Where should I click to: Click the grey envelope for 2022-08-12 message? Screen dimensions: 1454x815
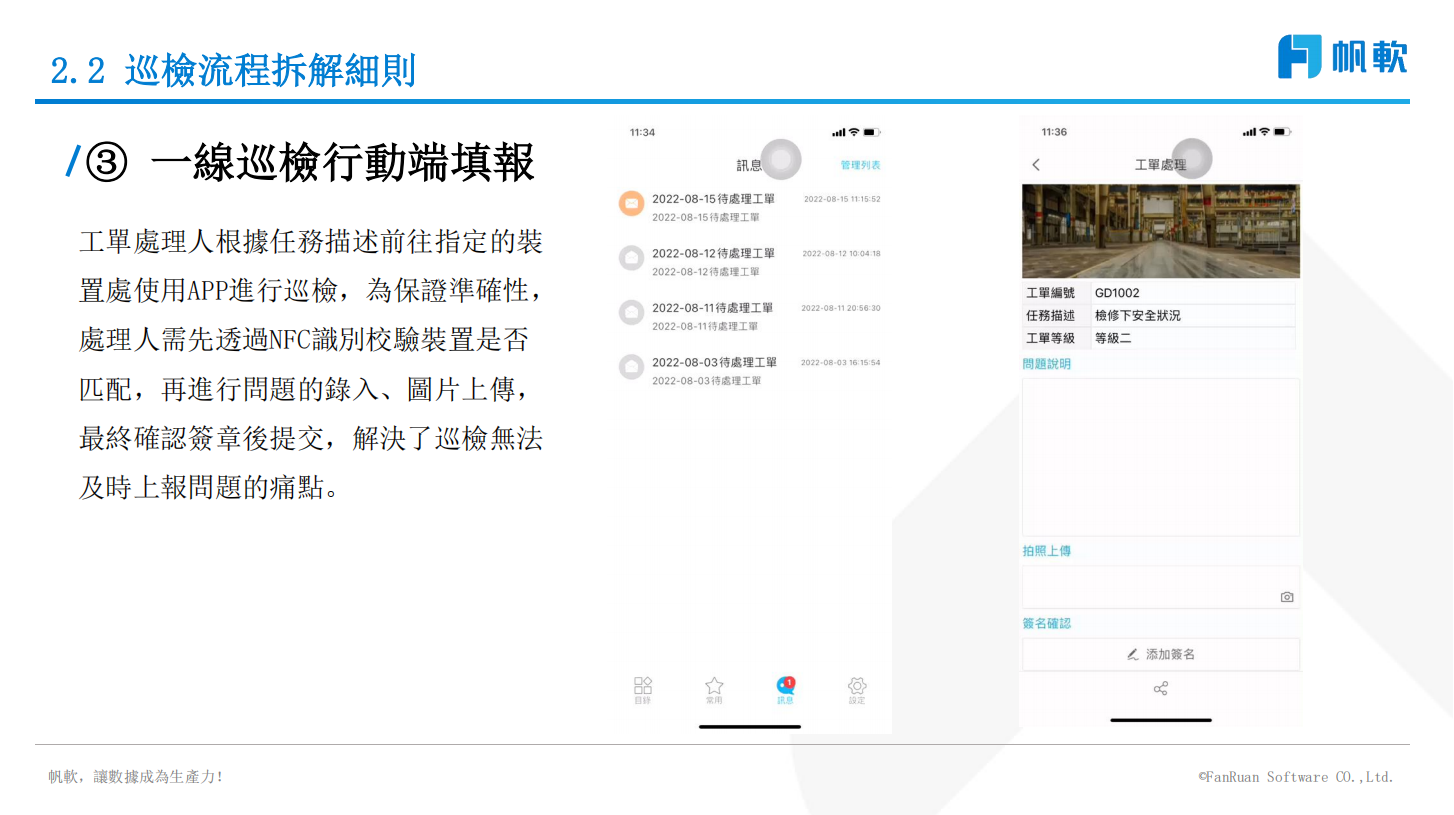631,258
